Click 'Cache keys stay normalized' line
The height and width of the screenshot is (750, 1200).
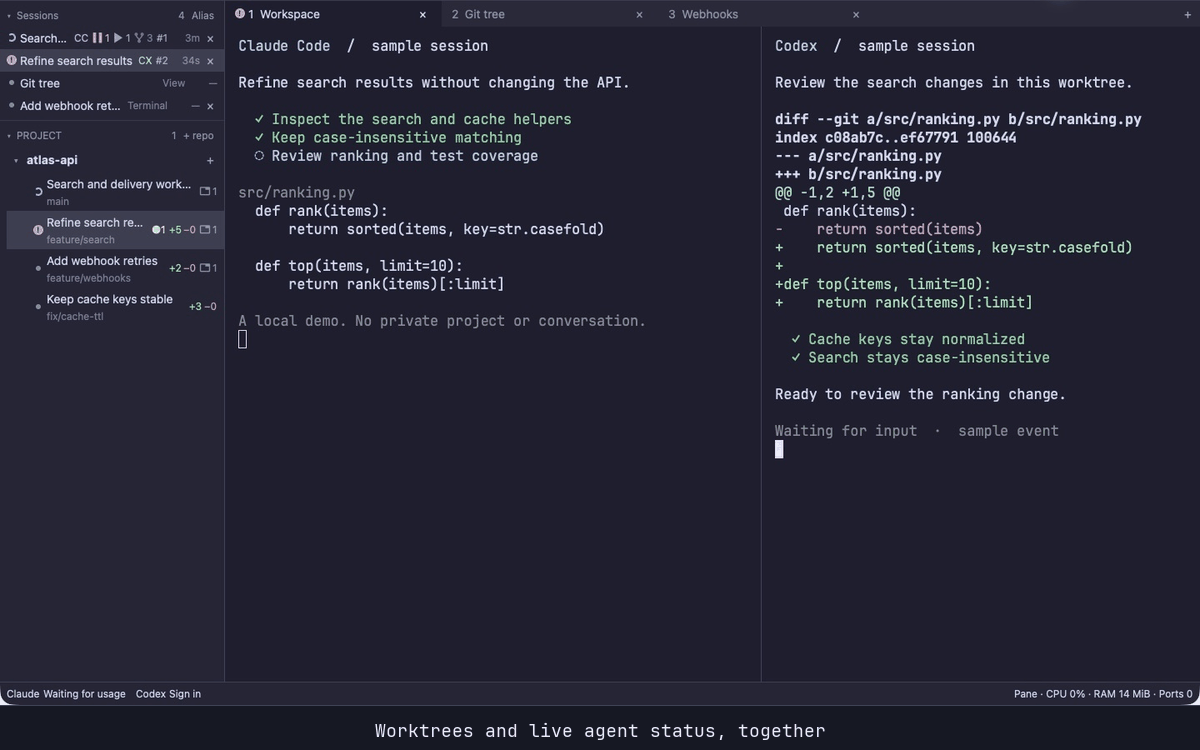(908, 339)
